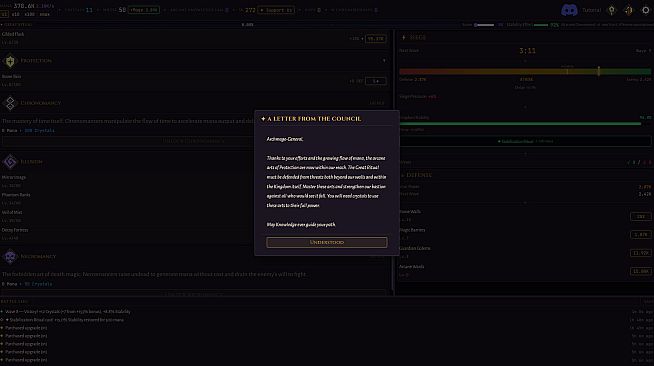The width and height of the screenshot is (654, 366).
Task: Click the Illusion school icon
Action: point(10,162)
